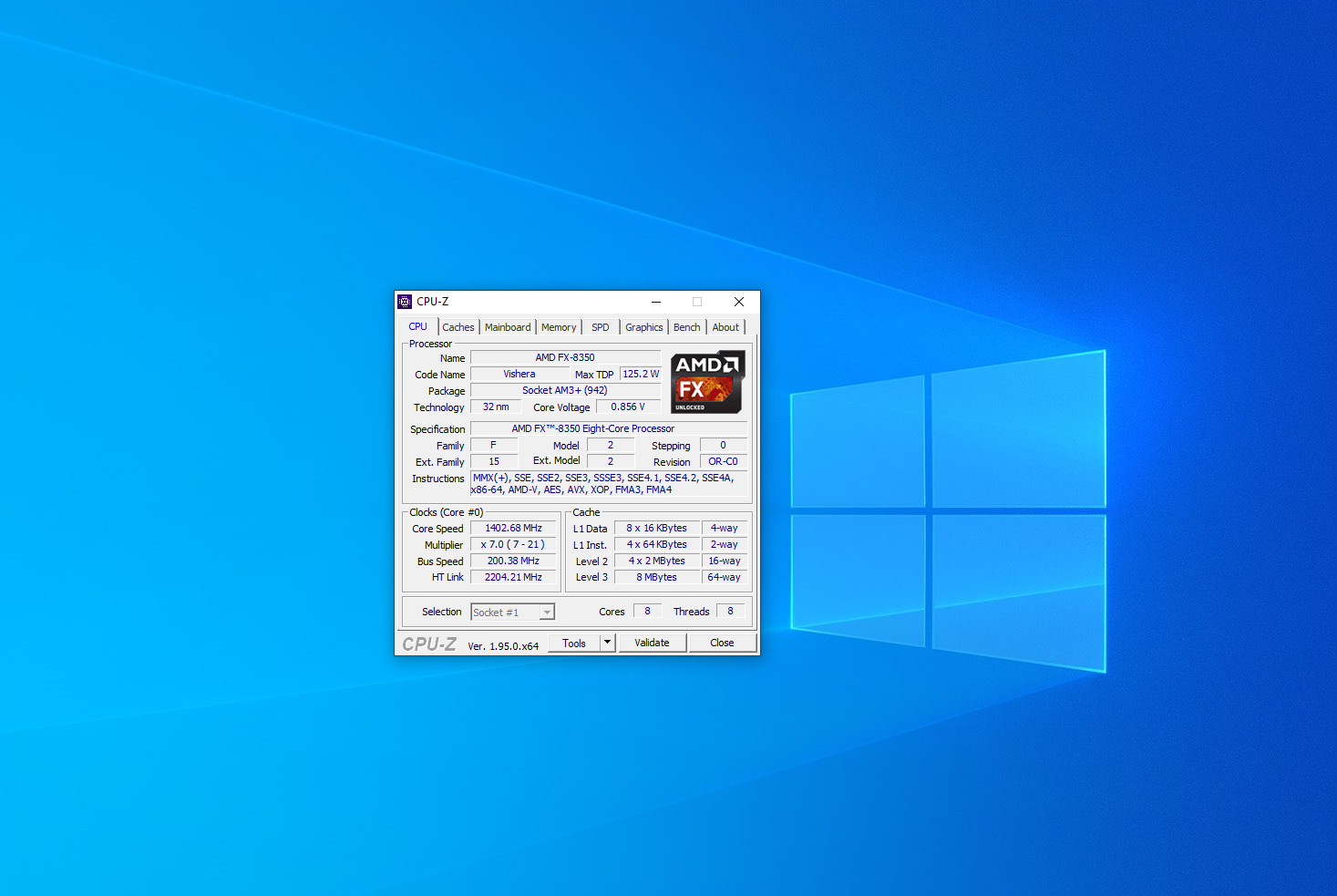
Task: Click the Close button at the bottom
Action: (722, 643)
